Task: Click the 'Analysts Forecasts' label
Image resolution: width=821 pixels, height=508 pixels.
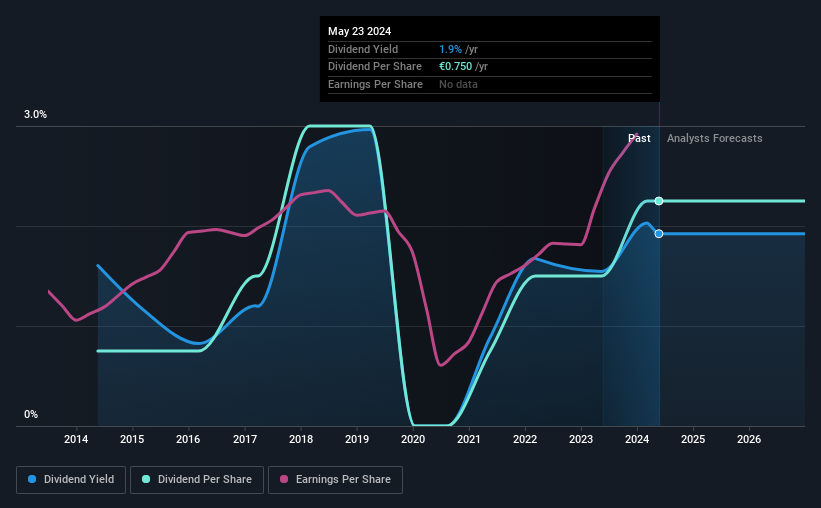Action: [x=715, y=138]
